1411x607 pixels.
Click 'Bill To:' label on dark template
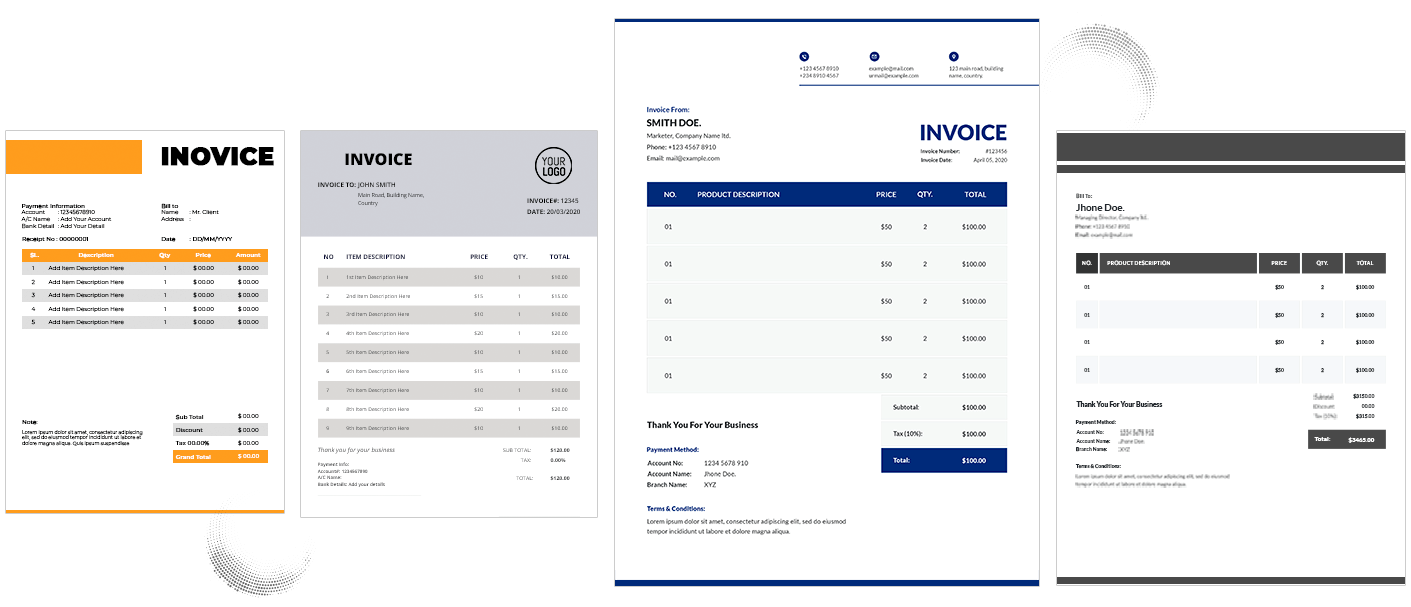point(1084,196)
